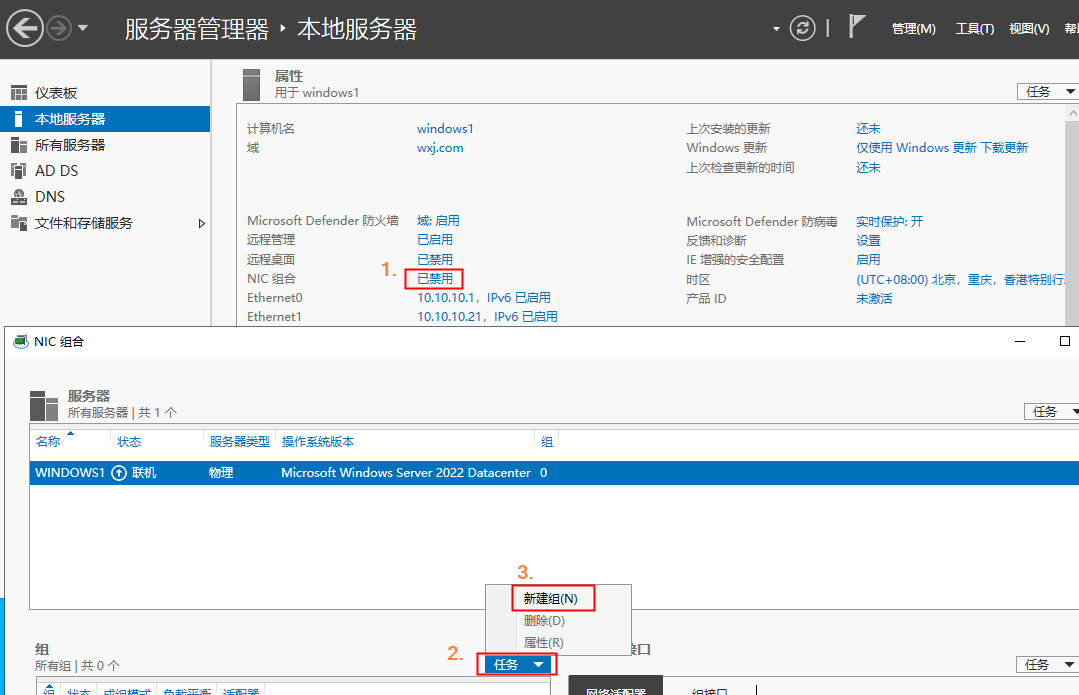
Task: Open the notifications flag icon
Action: pos(857,27)
